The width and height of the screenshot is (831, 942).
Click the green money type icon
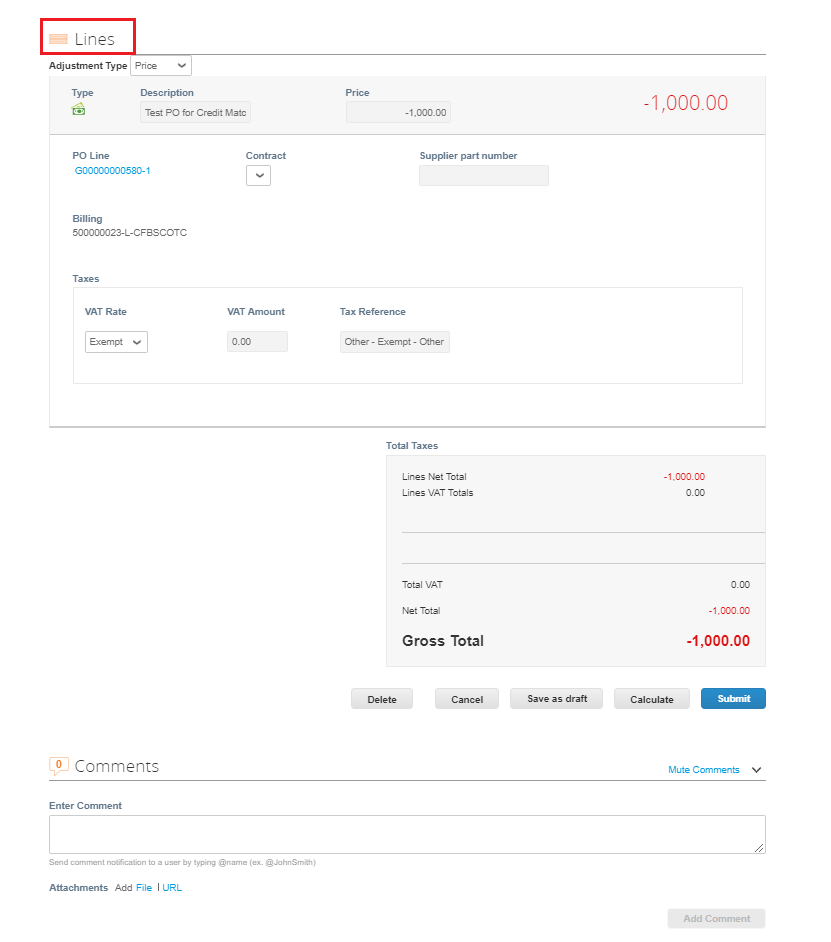(x=78, y=109)
